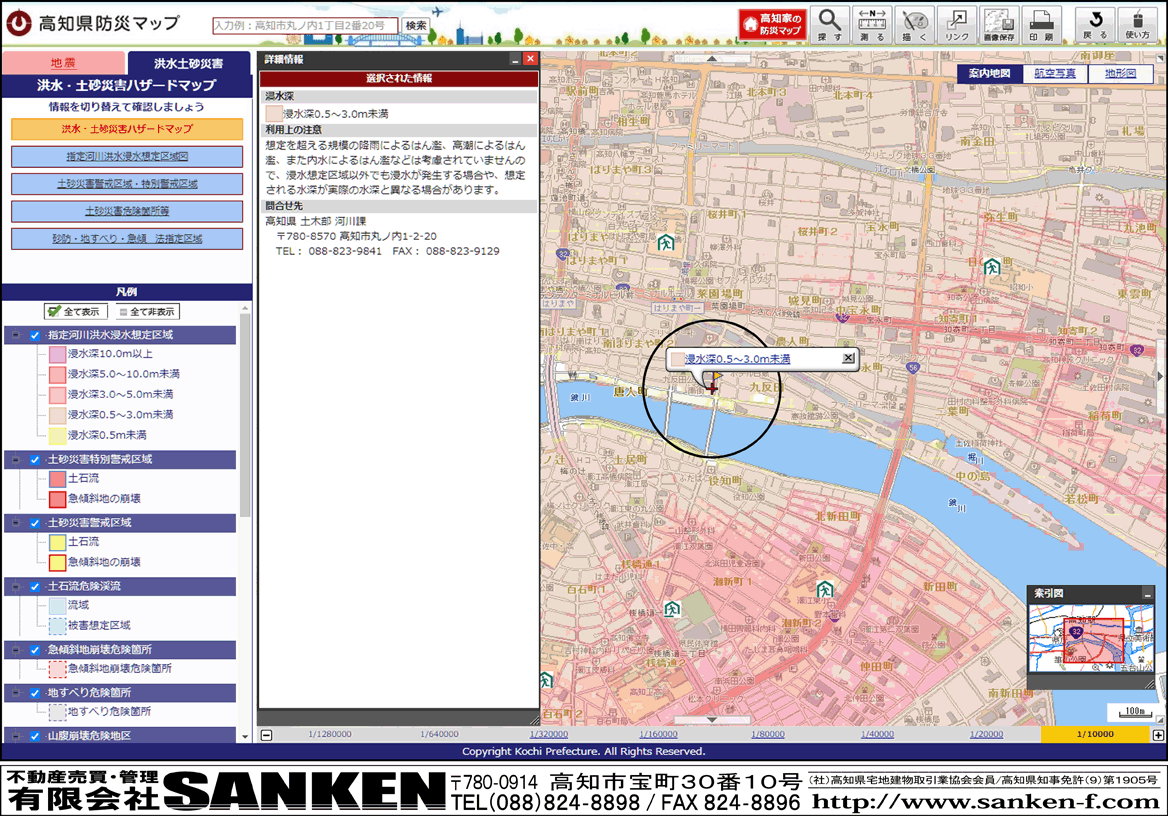Click the 浸水深10.0m以上 color swatch
The height and width of the screenshot is (816, 1168).
pos(57,354)
